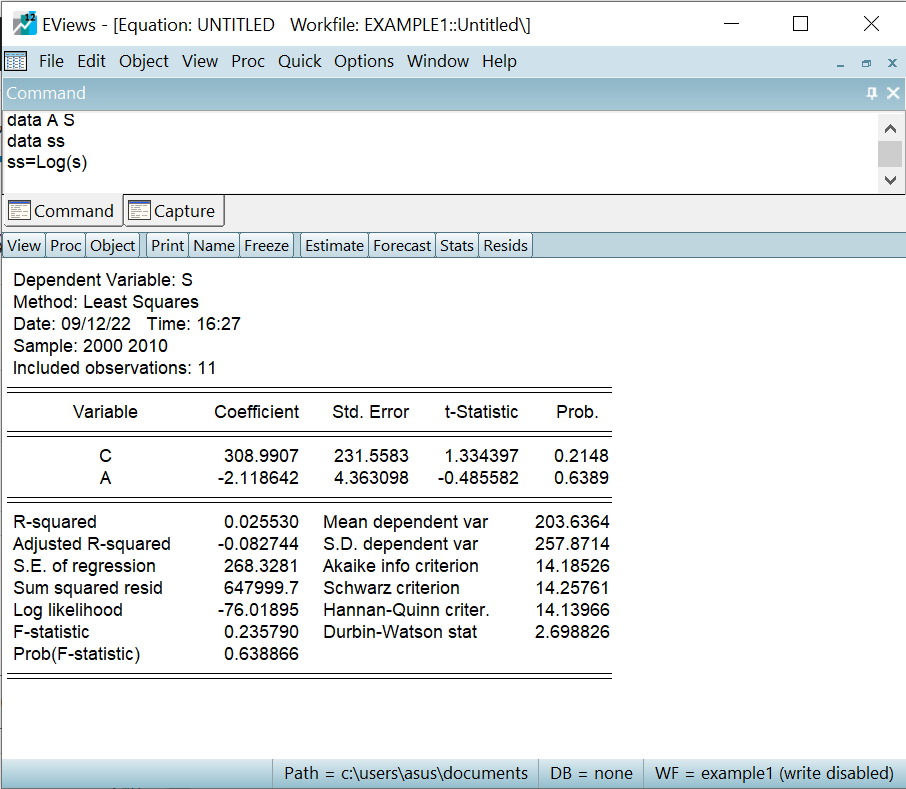The image size is (906, 789).
Task: Open the equation View dropdown button
Action: click(x=24, y=245)
